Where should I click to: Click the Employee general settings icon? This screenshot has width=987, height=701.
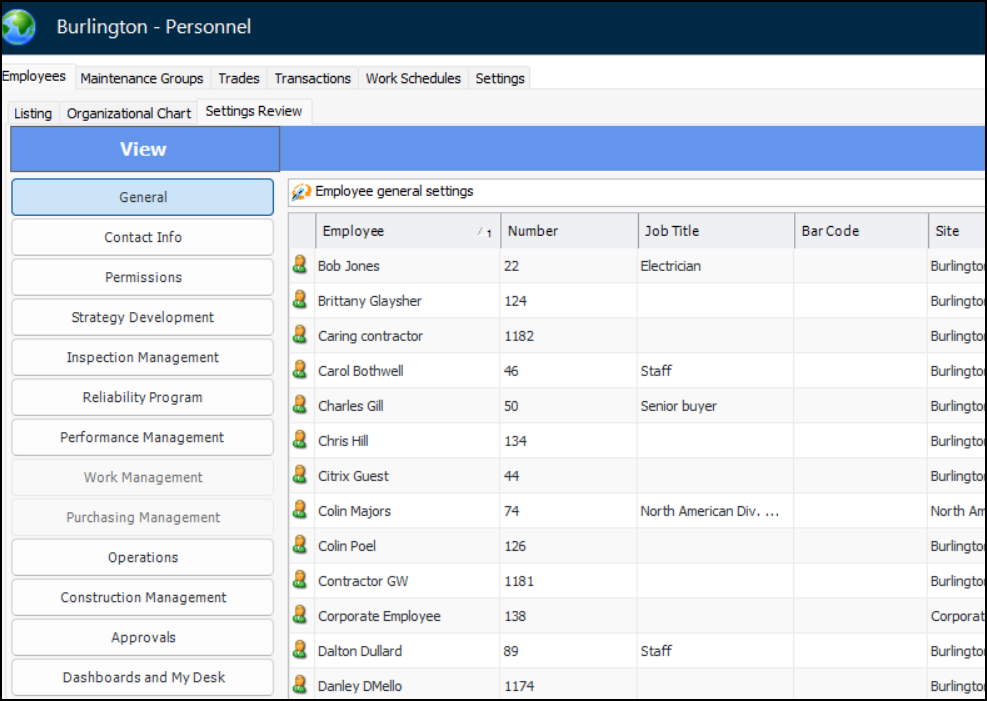point(301,192)
